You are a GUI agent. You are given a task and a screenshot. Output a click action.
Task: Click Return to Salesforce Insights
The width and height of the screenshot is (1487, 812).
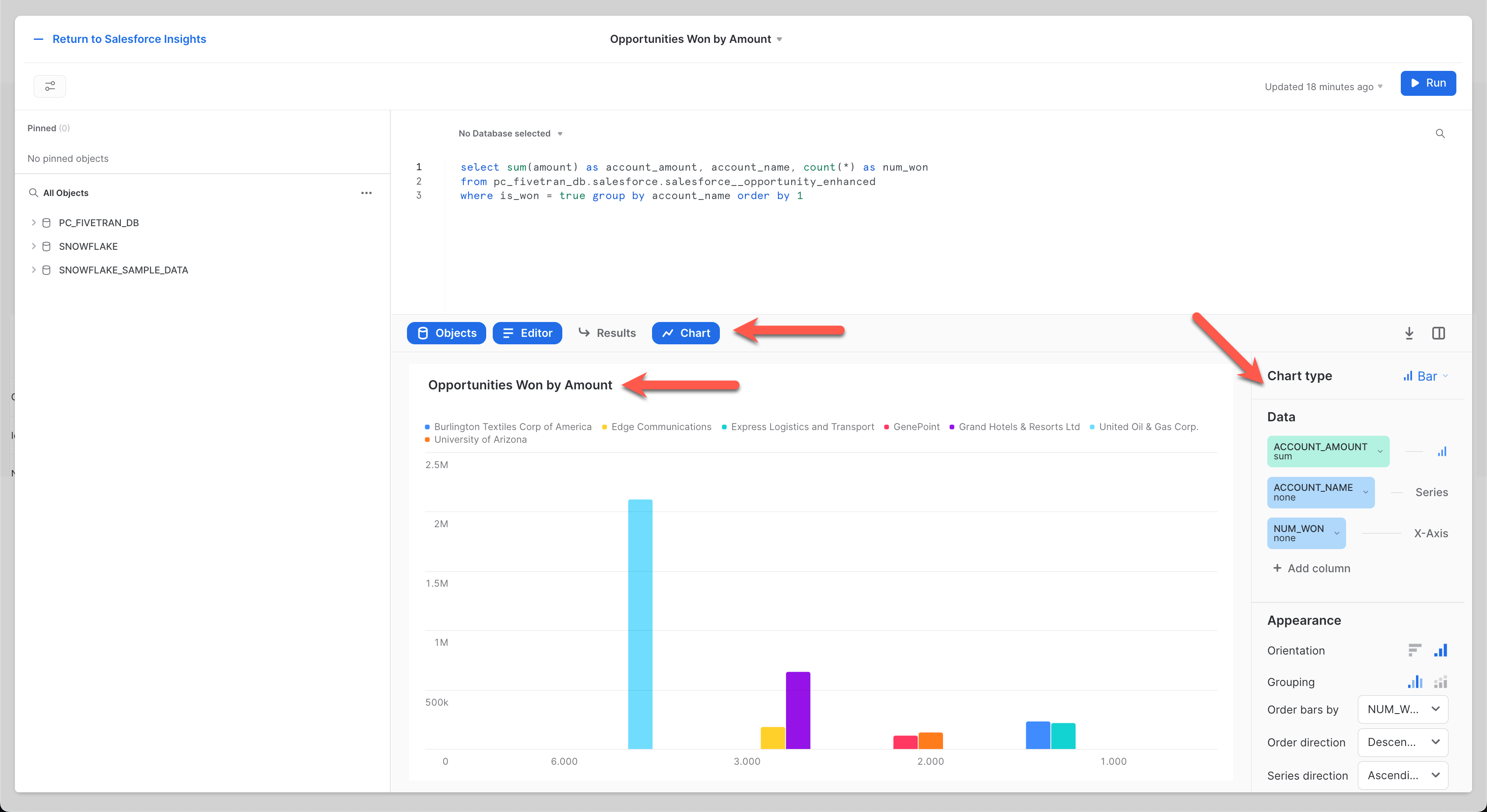[x=129, y=38]
